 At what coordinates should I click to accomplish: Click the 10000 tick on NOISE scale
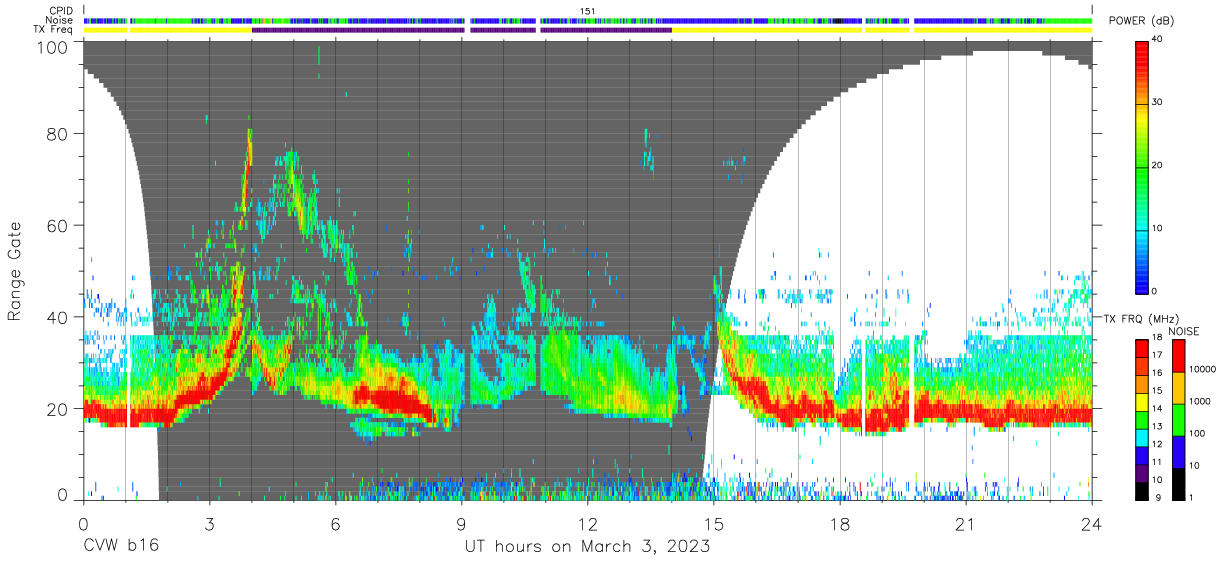pyautogui.click(x=1203, y=370)
